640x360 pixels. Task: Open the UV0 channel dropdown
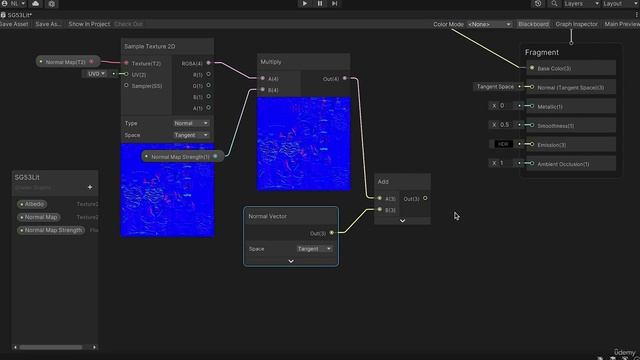coord(96,74)
